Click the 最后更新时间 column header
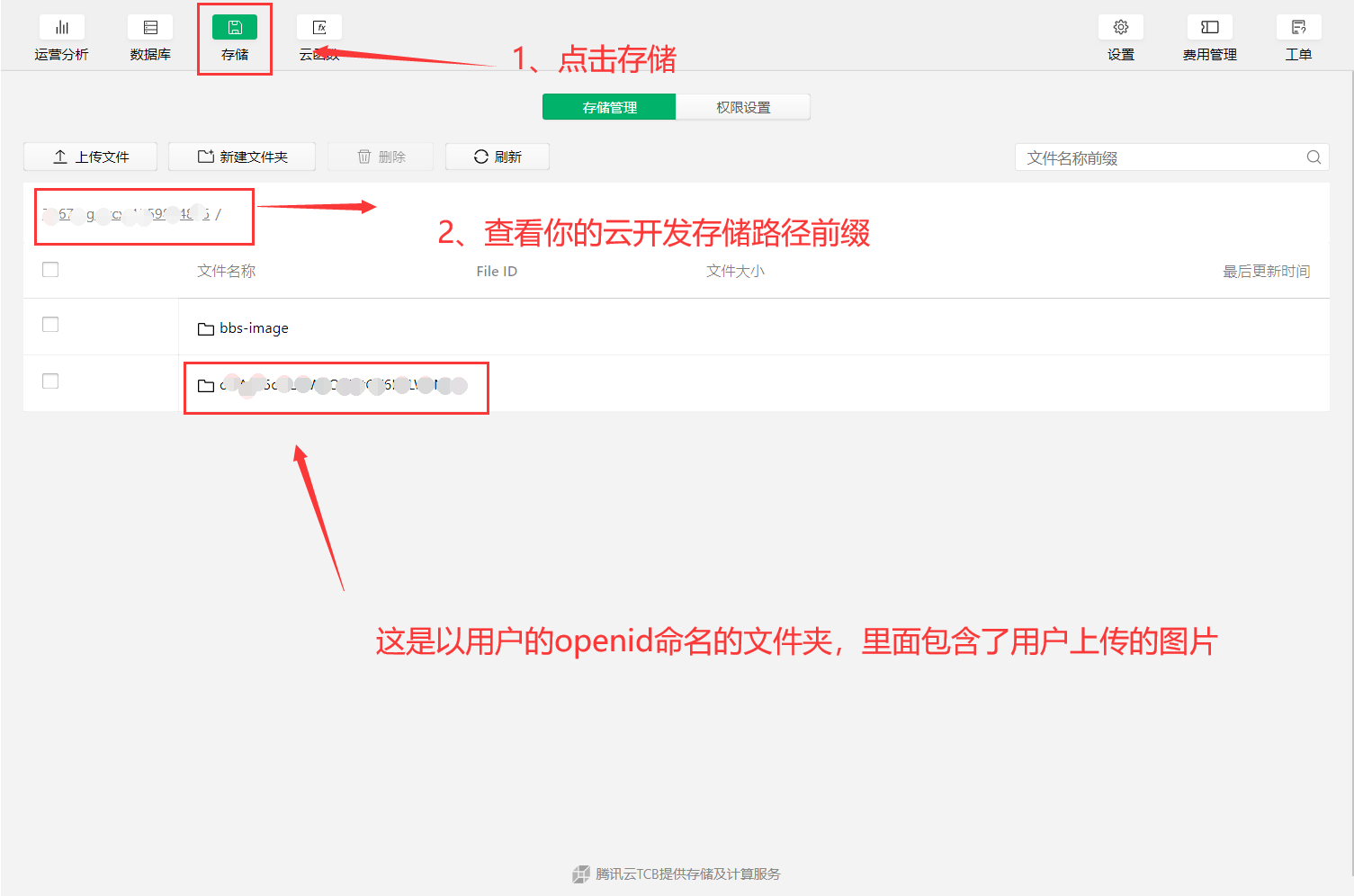 tap(1266, 271)
